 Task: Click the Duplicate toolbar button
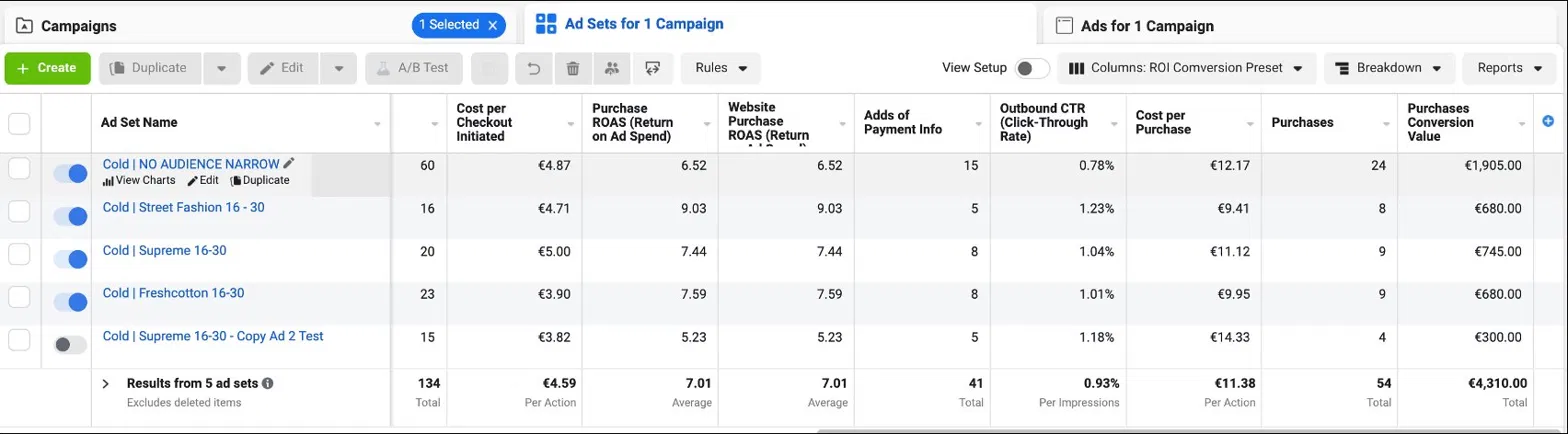[x=150, y=68]
